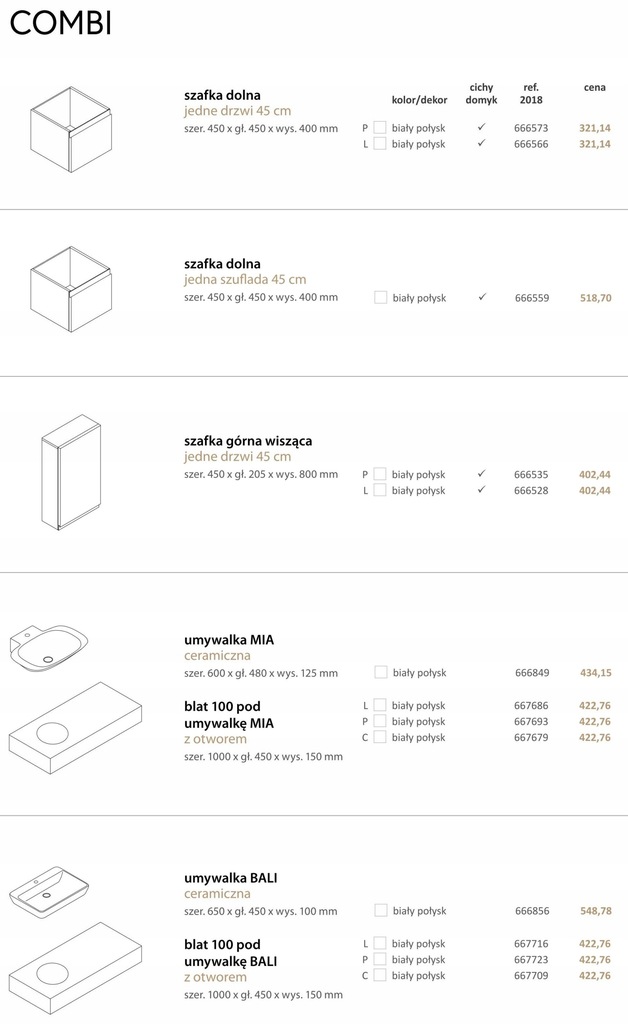Tick the L variant box for ref 666528
Viewport: 628px width, 1024px height.
(x=380, y=490)
